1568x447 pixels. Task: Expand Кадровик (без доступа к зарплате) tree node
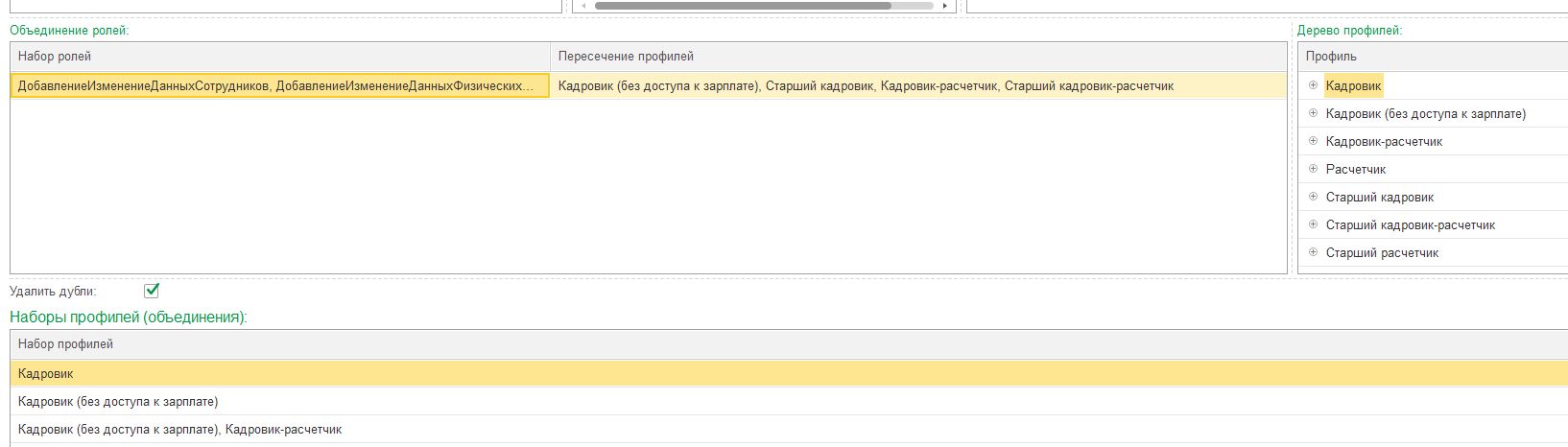[1313, 113]
